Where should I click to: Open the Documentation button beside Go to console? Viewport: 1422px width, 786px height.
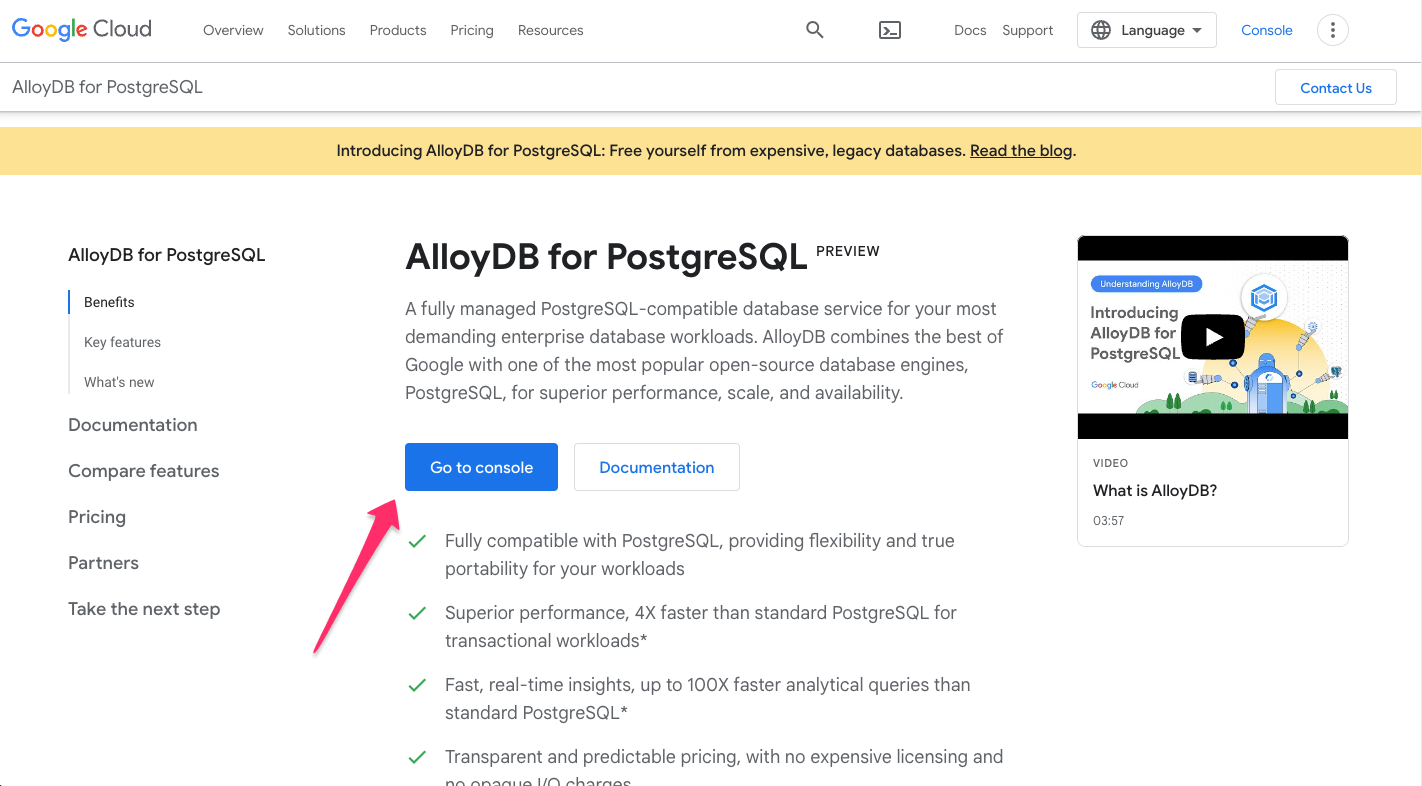(656, 467)
